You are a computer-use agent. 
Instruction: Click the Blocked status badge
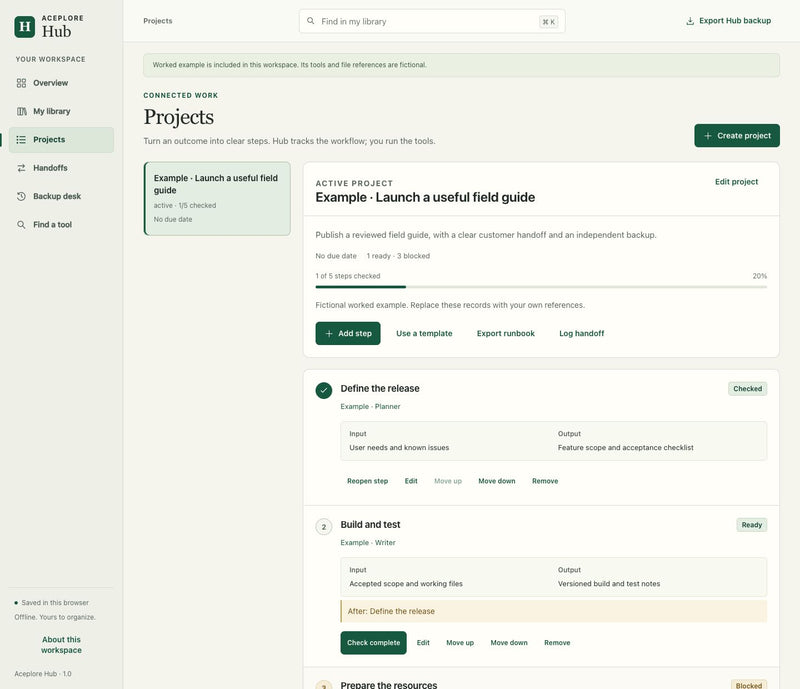pos(748,685)
